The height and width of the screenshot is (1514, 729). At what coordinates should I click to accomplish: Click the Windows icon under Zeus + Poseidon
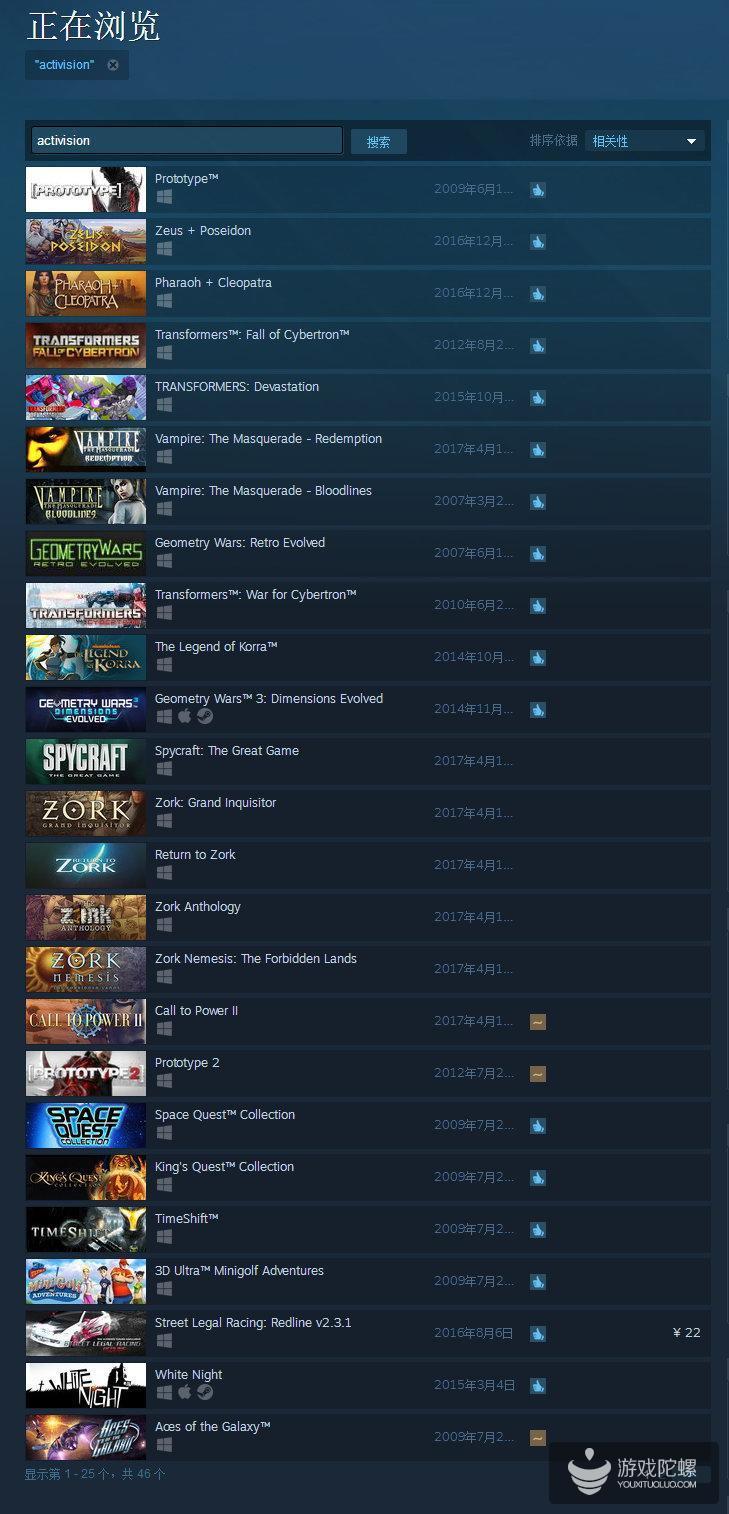(x=164, y=248)
